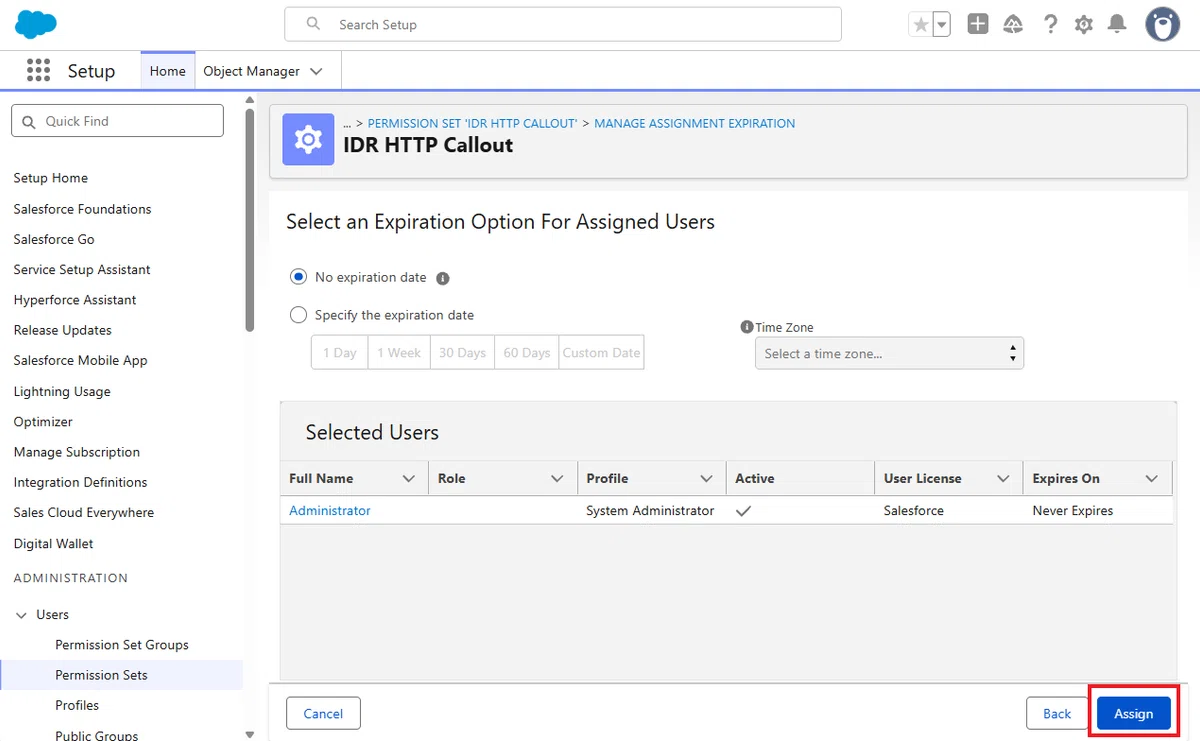The image size is (1200, 741).
Task: Choose the 1 Week expiration option
Action: click(x=399, y=353)
